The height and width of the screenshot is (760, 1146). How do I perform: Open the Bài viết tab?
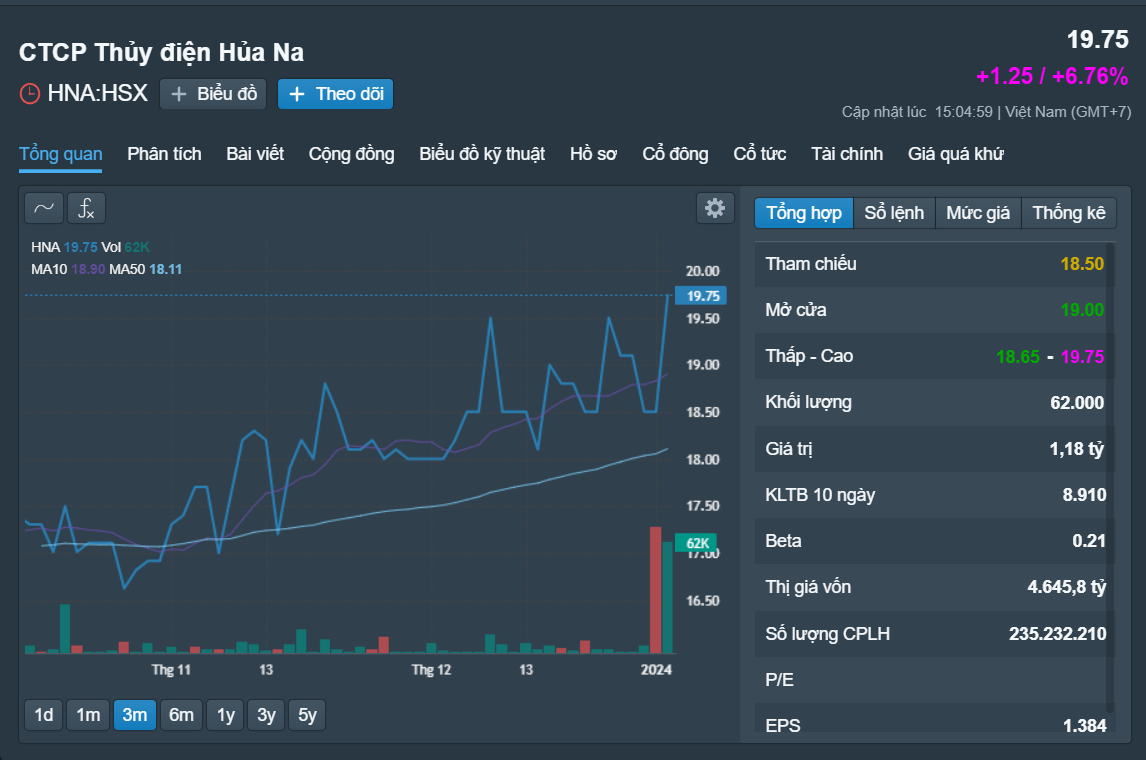coord(255,154)
